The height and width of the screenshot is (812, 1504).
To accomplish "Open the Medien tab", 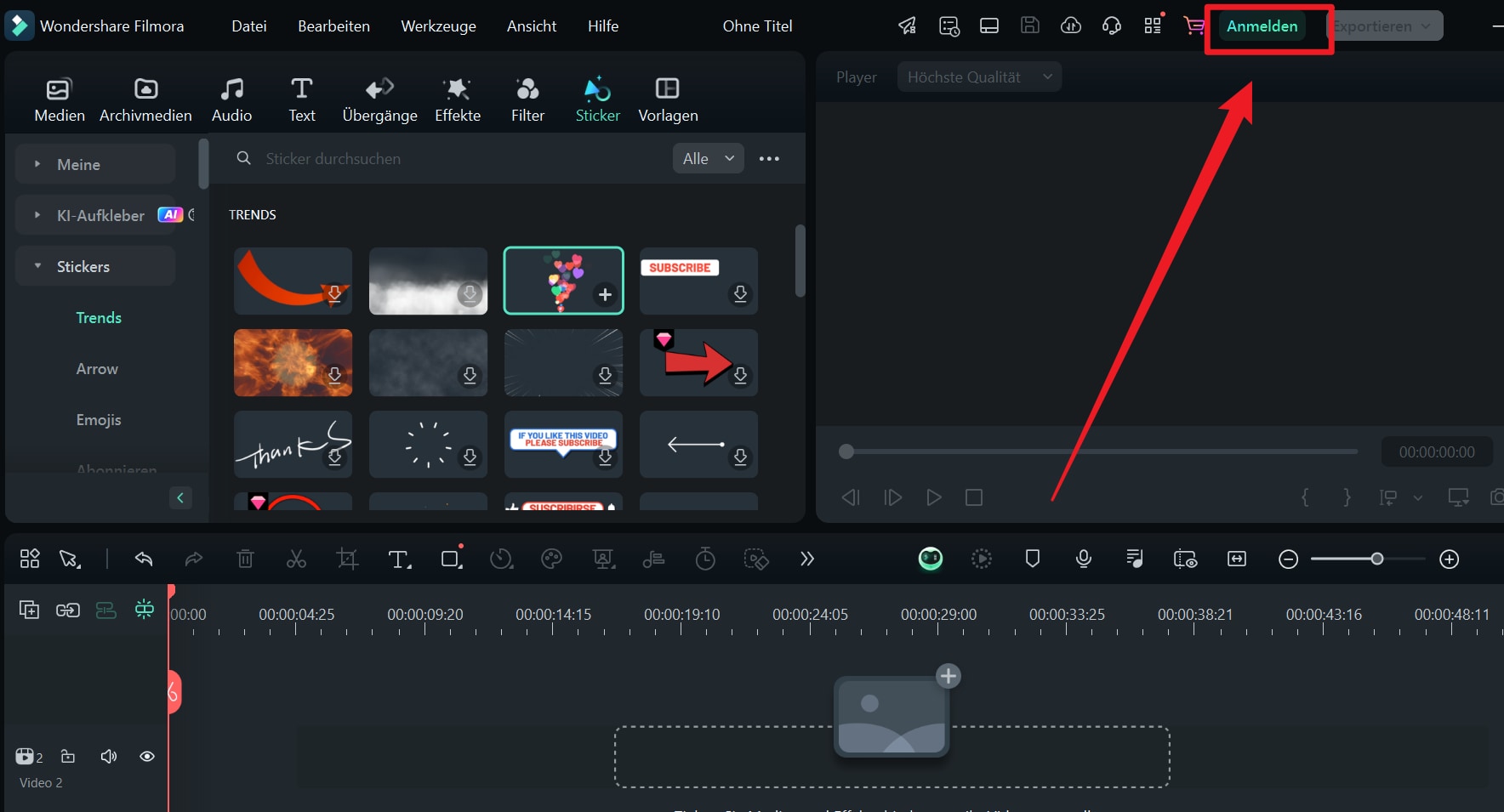I will pos(60,99).
